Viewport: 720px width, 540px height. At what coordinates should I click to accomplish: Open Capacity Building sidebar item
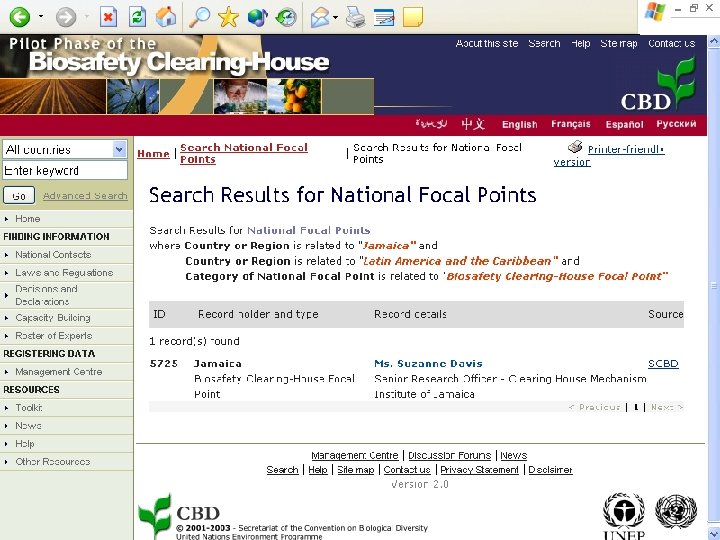53,318
